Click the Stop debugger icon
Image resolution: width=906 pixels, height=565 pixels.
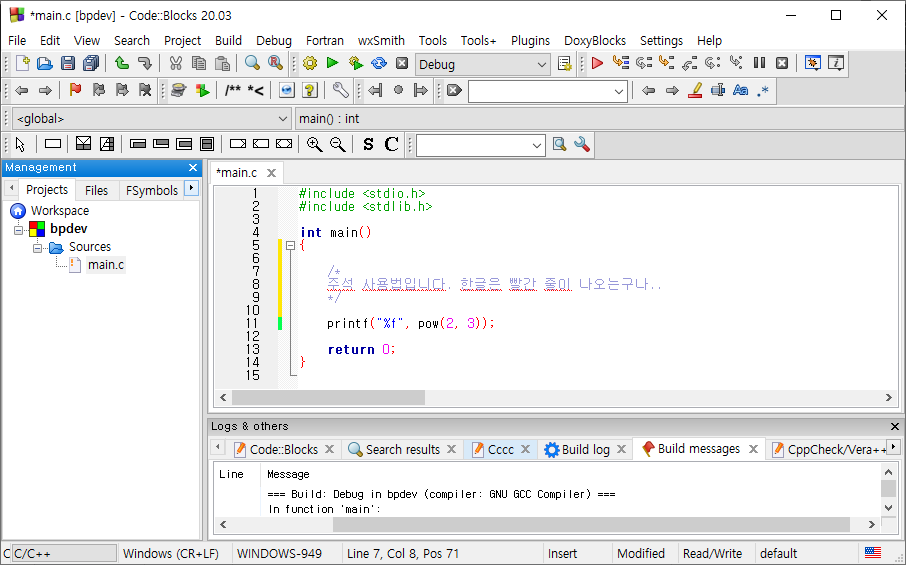point(782,63)
